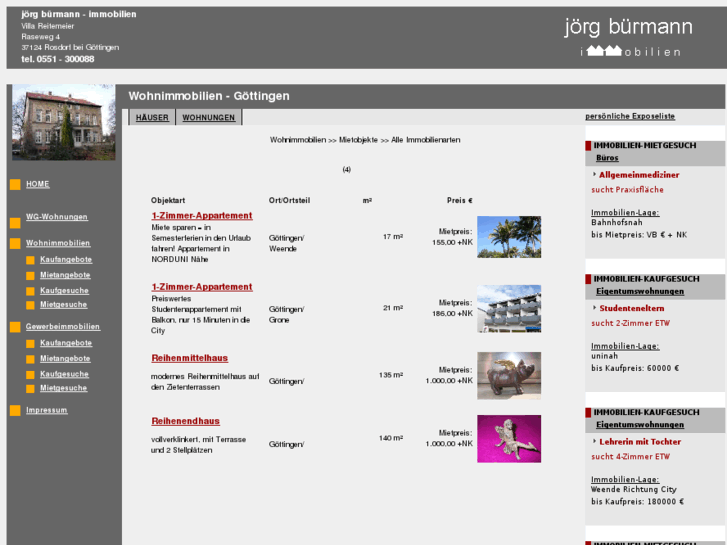Click the '140 m²' area value
This screenshot has height=545, width=727.
coord(391,438)
